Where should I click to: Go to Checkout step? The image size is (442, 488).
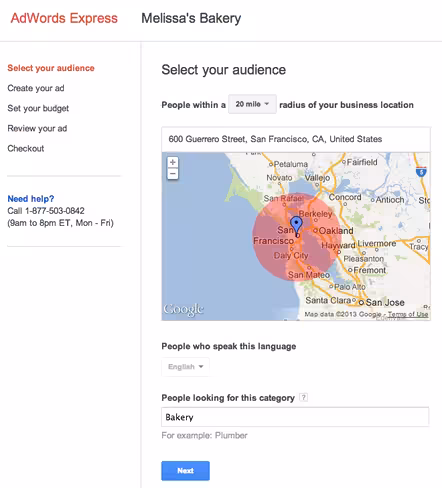(26, 149)
